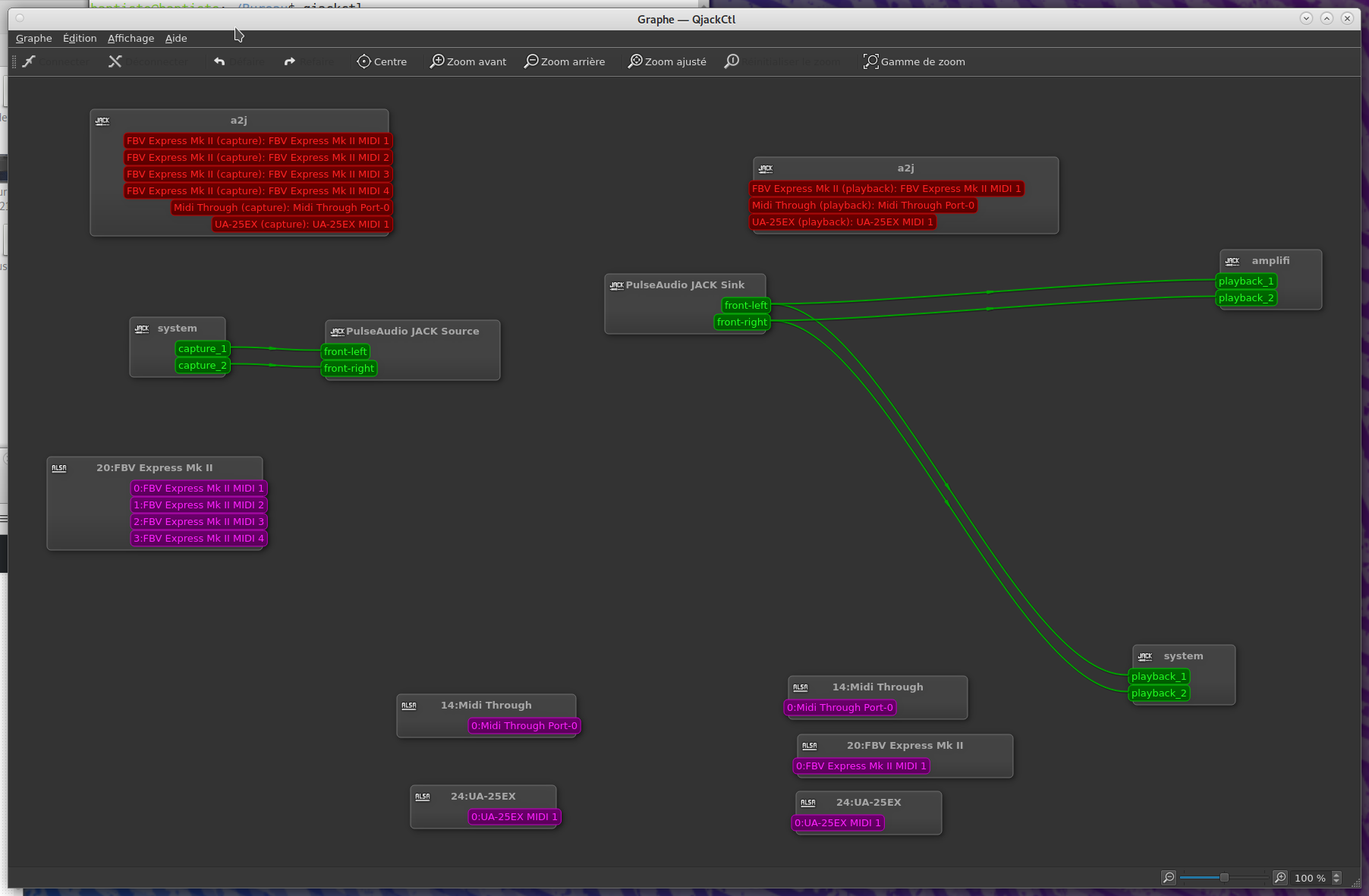The image size is (1369, 896).
Task: Select Midi Through (capture): Midi Through Port-0
Action: point(282,208)
